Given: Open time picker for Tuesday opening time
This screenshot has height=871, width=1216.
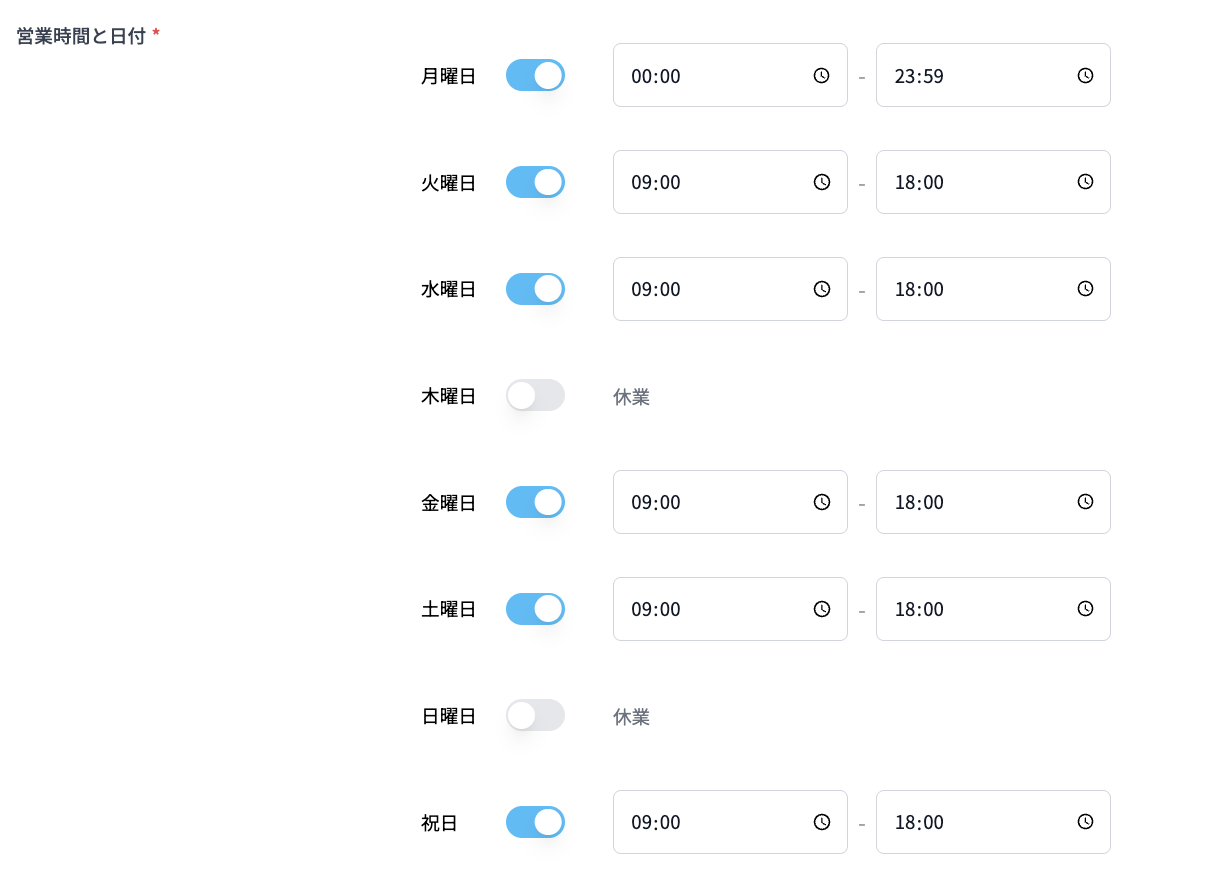Looking at the screenshot, I should 822,182.
